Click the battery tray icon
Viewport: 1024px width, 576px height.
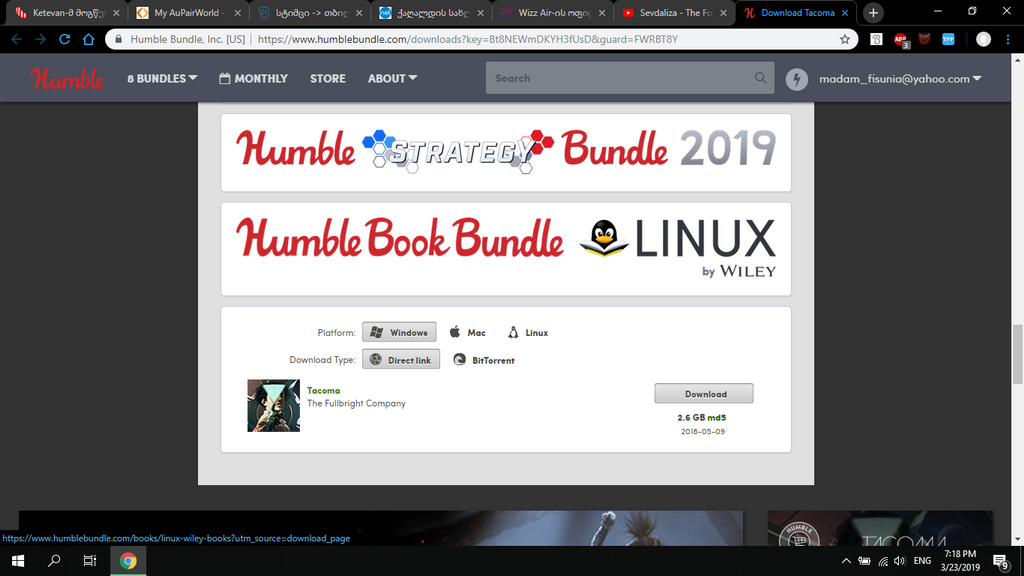[864, 561]
